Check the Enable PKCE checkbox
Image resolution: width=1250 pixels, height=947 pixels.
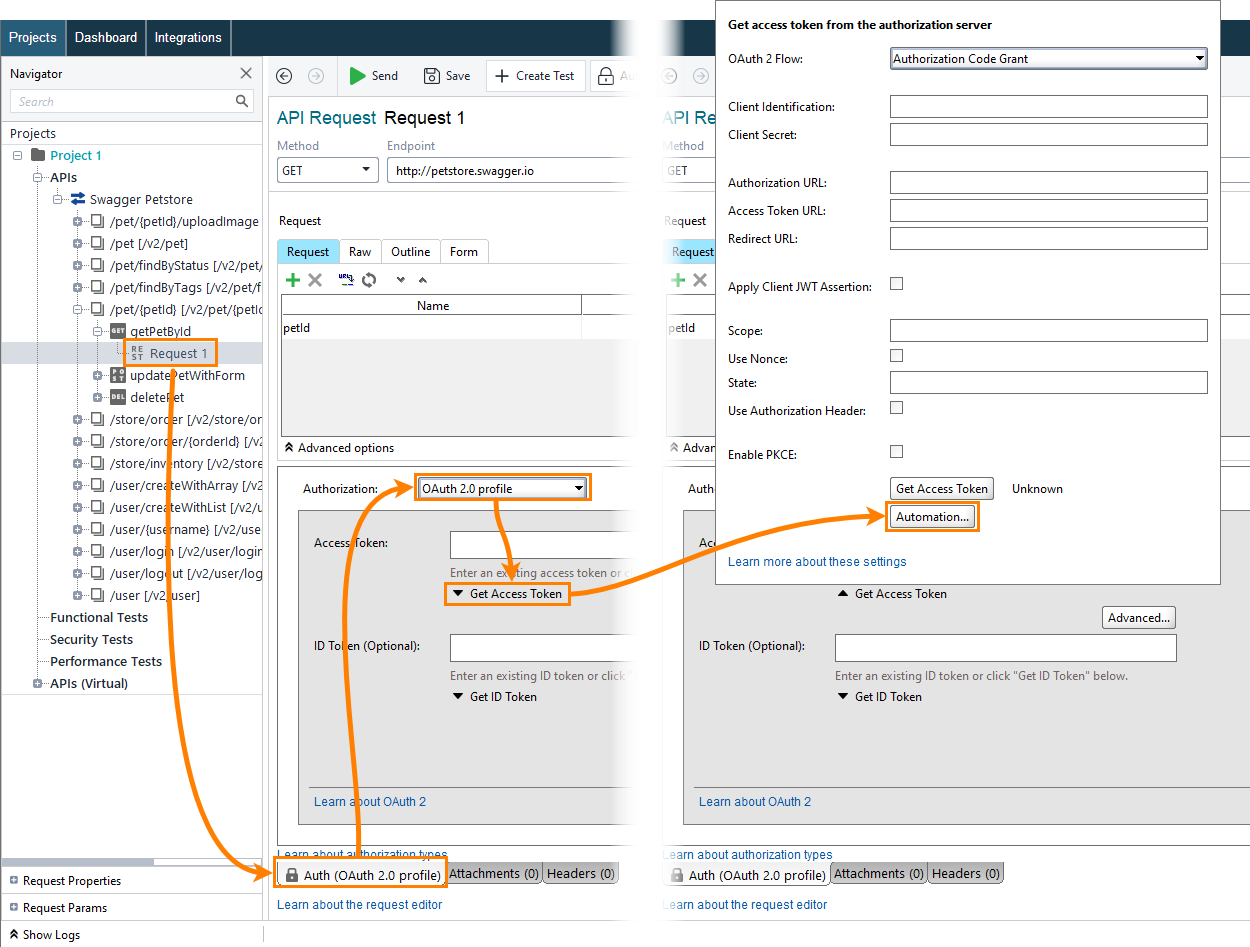coord(897,452)
